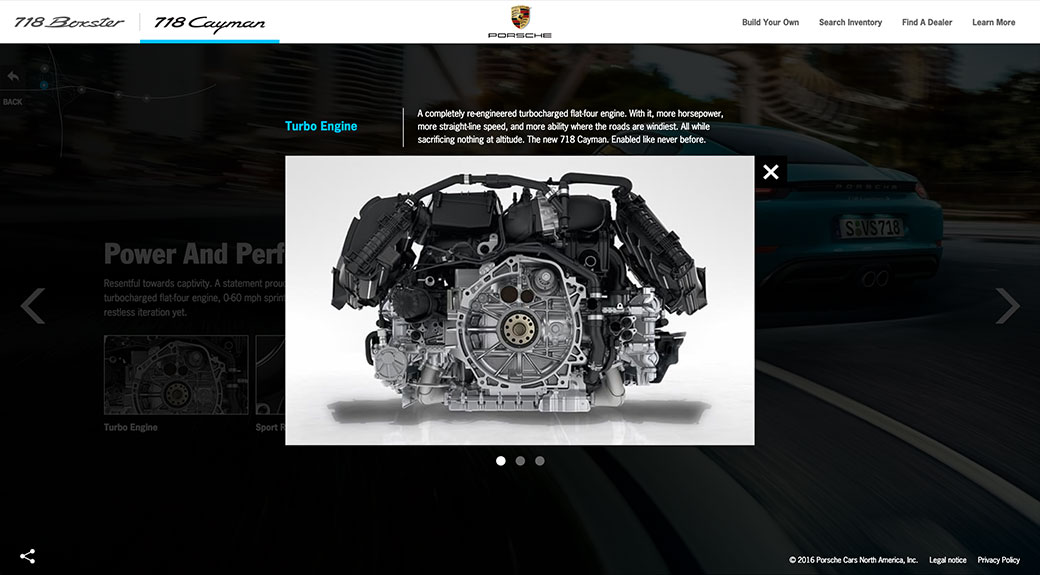Open the Legal notice link
The image size is (1040, 575).
(947, 560)
